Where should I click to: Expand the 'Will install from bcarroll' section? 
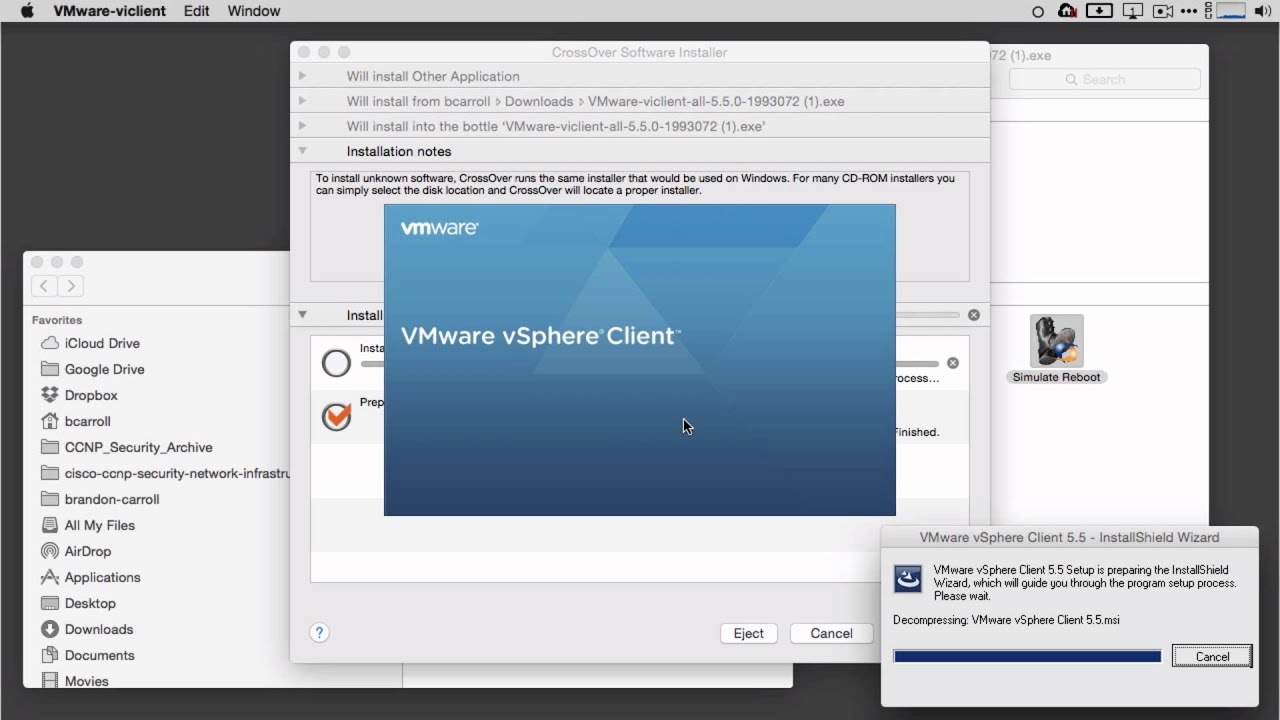(x=302, y=101)
